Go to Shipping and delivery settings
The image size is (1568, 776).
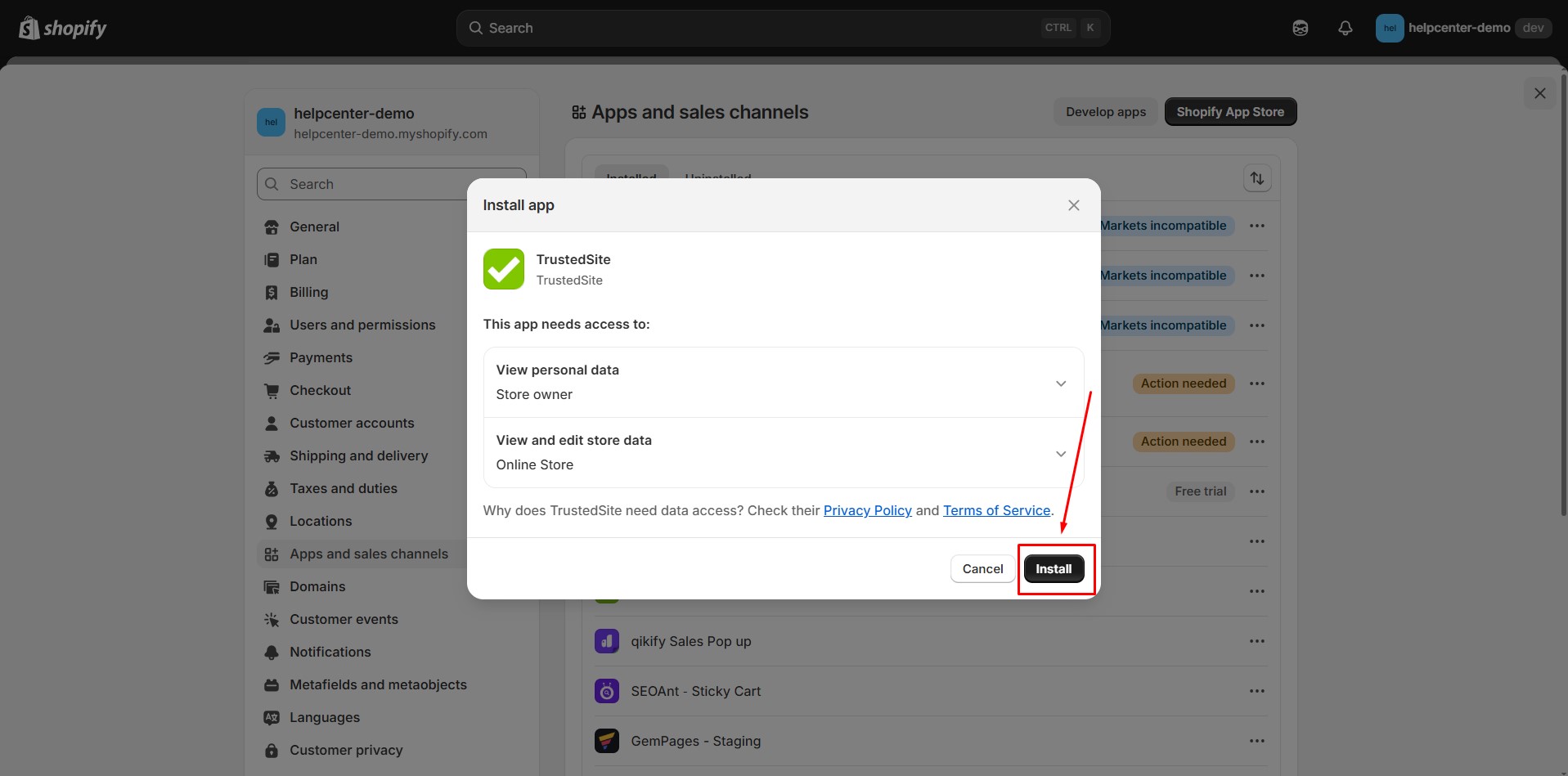[358, 455]
